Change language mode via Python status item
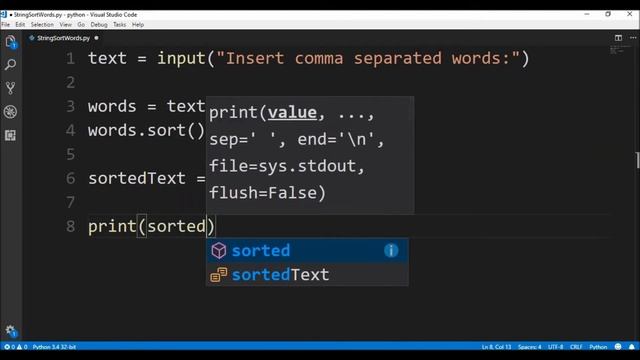 coord(598,347)
